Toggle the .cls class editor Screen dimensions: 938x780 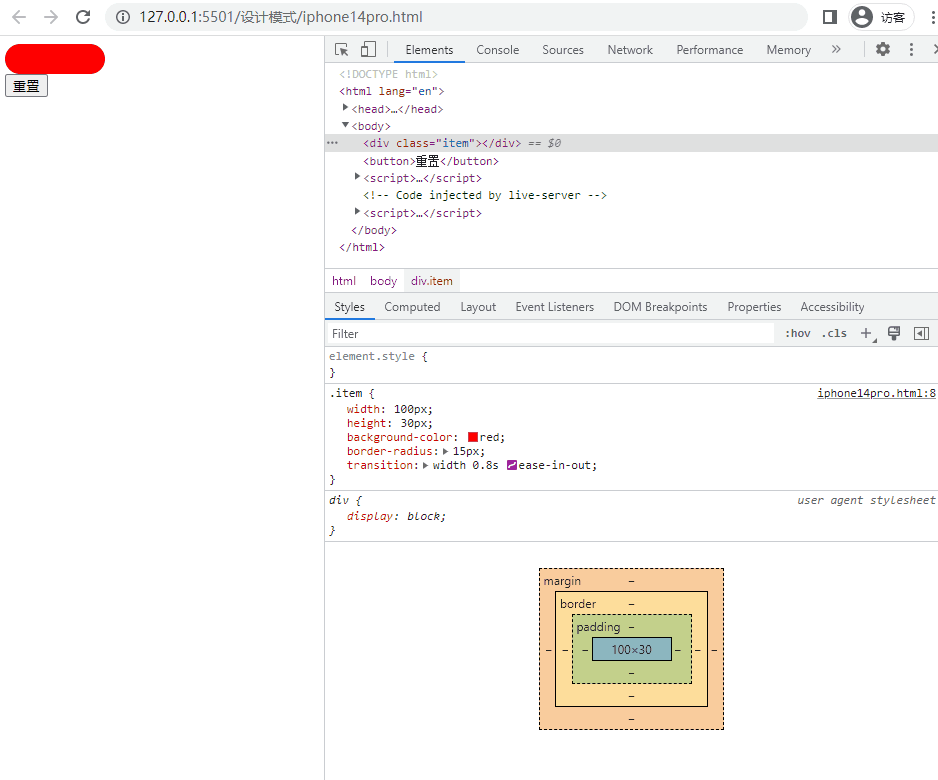click(x=835, y=334)
